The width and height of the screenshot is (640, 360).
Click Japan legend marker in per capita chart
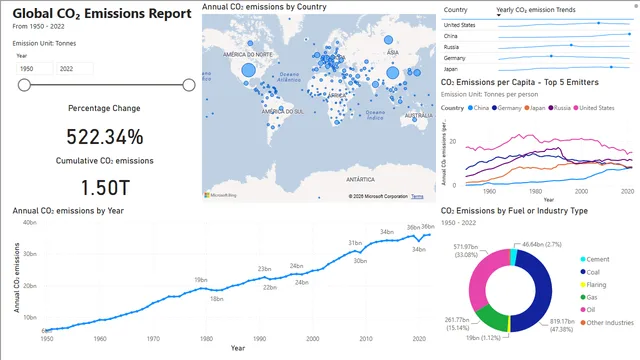coord(527,108)
